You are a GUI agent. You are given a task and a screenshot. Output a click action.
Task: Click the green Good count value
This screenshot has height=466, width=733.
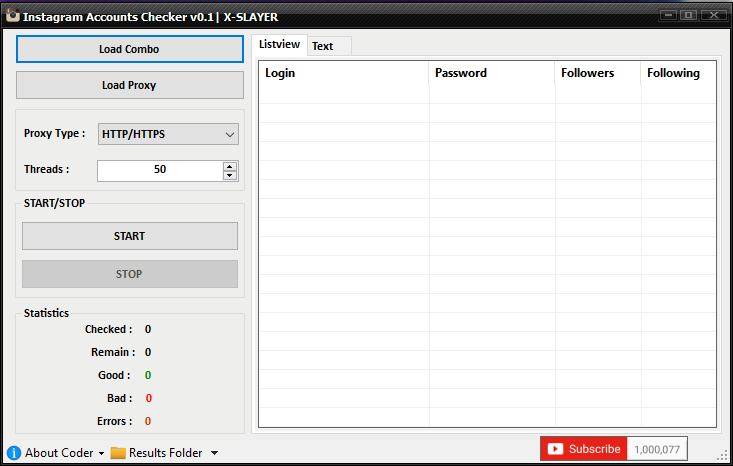tap(148, 375)
